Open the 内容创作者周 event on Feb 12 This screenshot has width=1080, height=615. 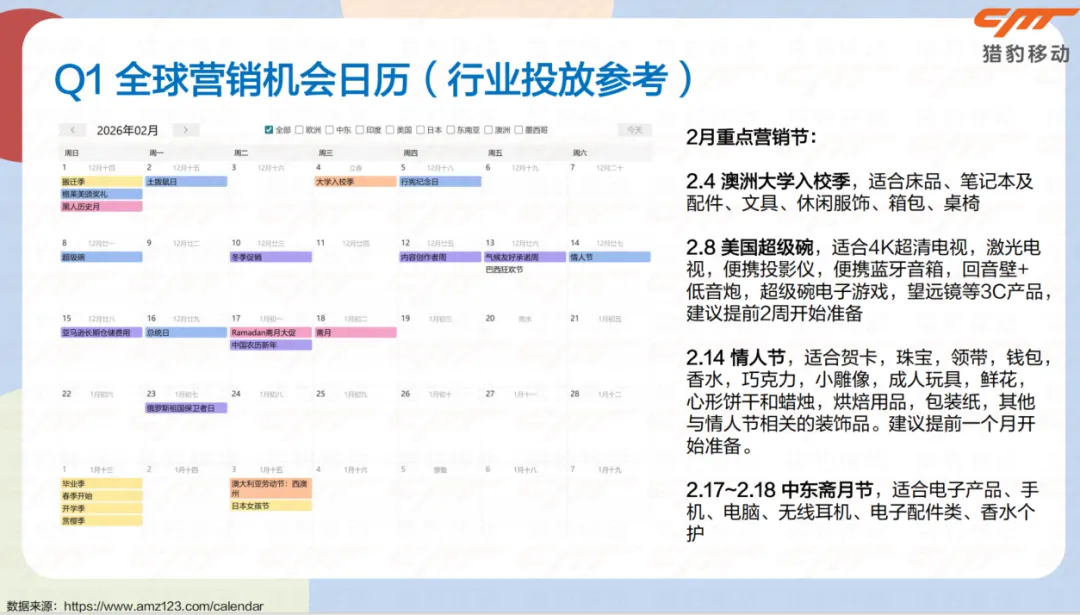pos(440,257)
